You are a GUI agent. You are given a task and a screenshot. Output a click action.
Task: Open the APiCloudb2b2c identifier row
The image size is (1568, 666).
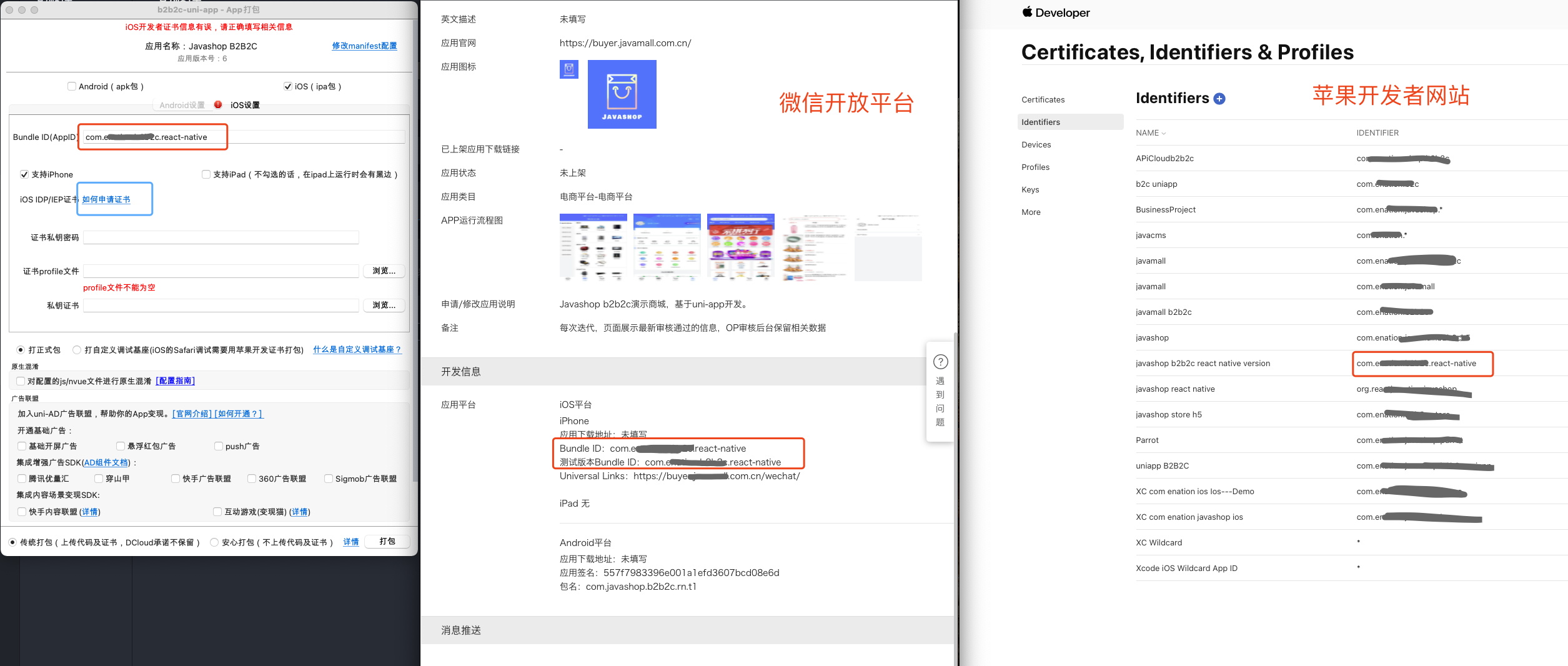[x=1351, y=158]
